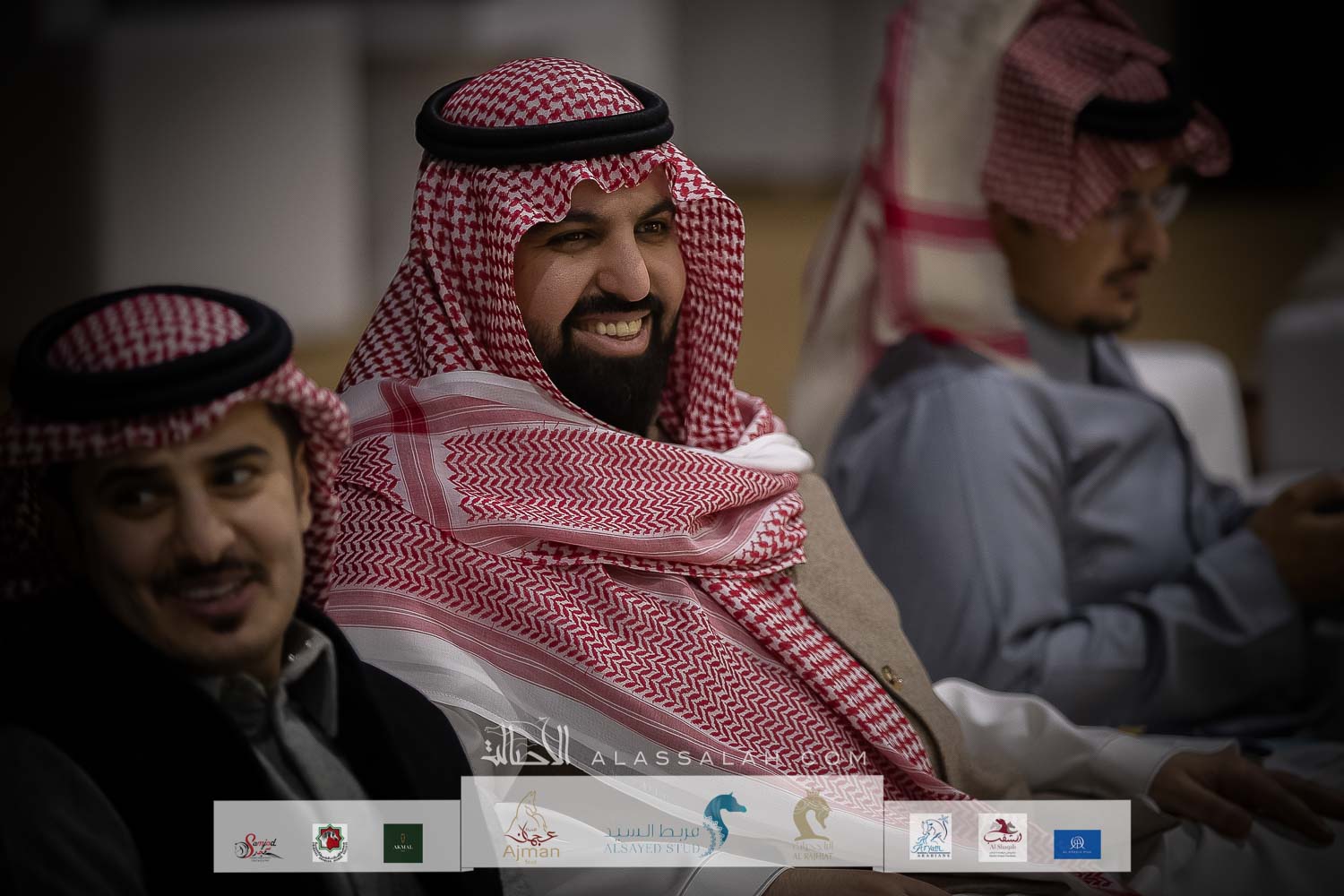
Task: Click the red checkered scarf across the chest
Action: point(573,520)
